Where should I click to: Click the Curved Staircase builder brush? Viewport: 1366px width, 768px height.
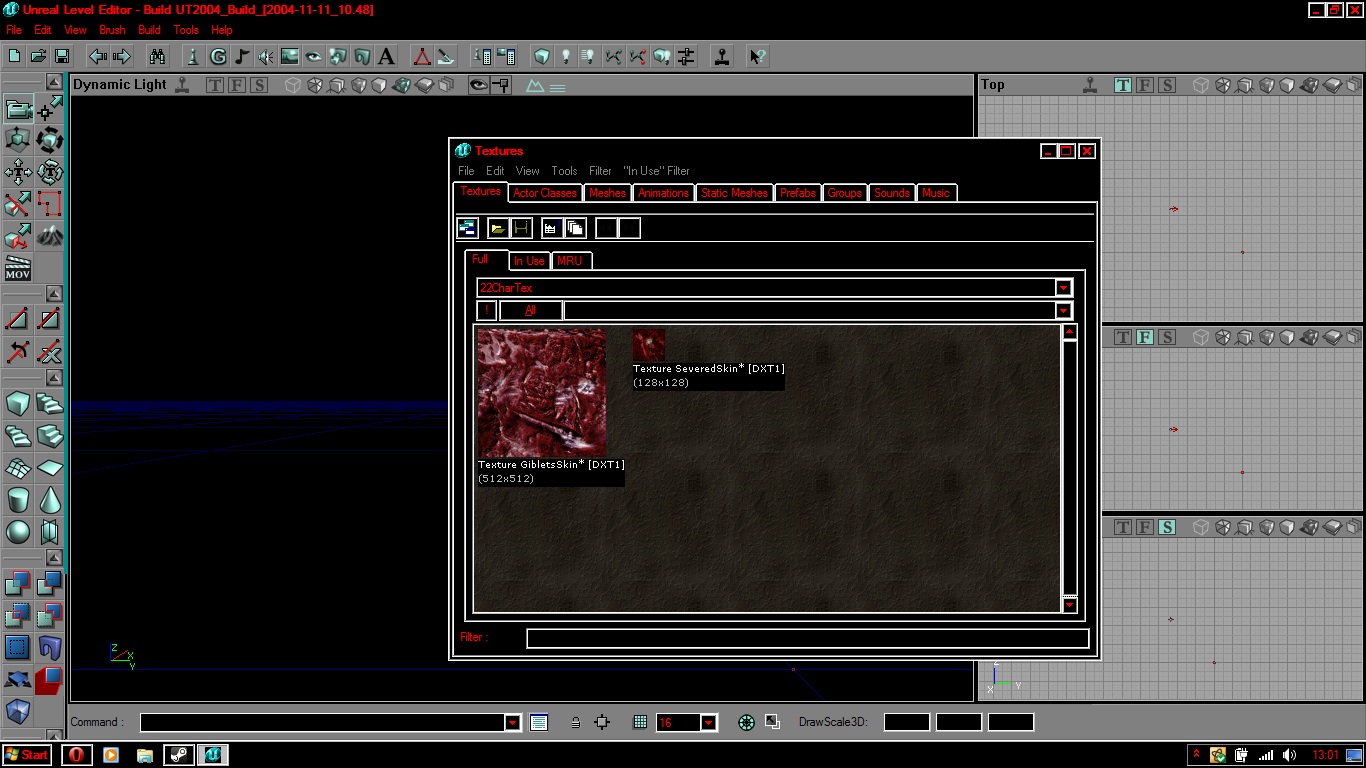click(x=49, y=404)
